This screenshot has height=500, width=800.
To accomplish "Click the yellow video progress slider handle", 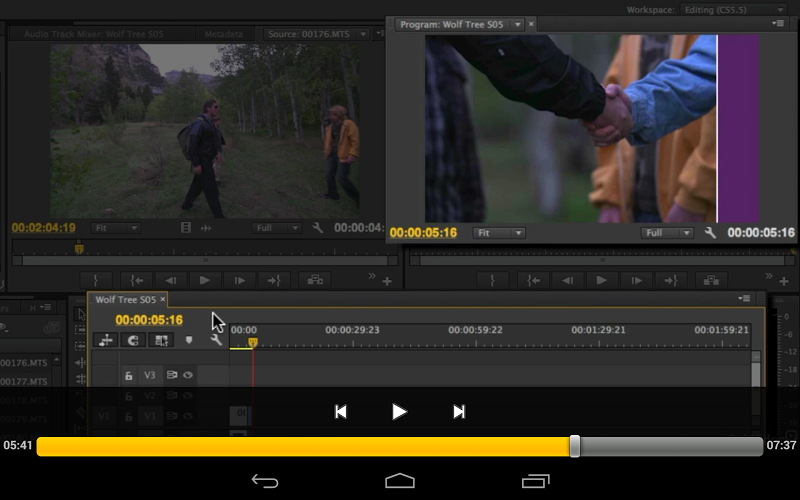I will 575,446.
